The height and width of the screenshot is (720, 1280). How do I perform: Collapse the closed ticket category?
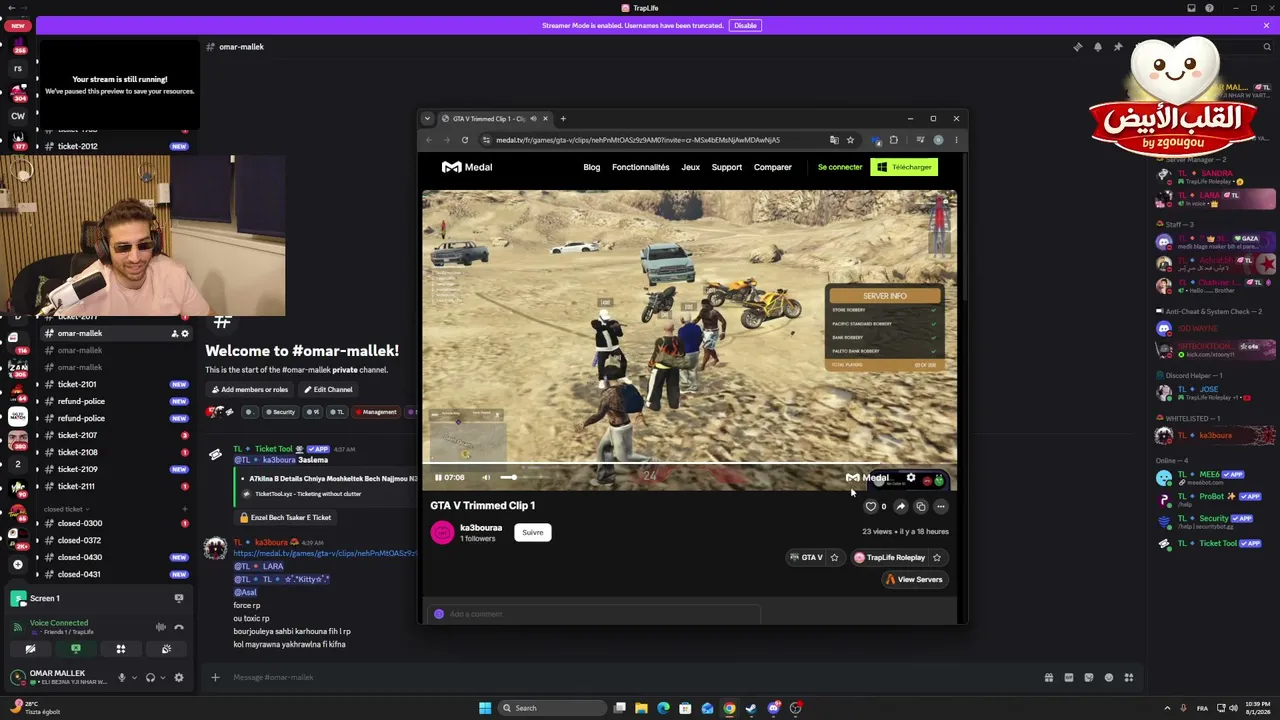click(66, 509)
